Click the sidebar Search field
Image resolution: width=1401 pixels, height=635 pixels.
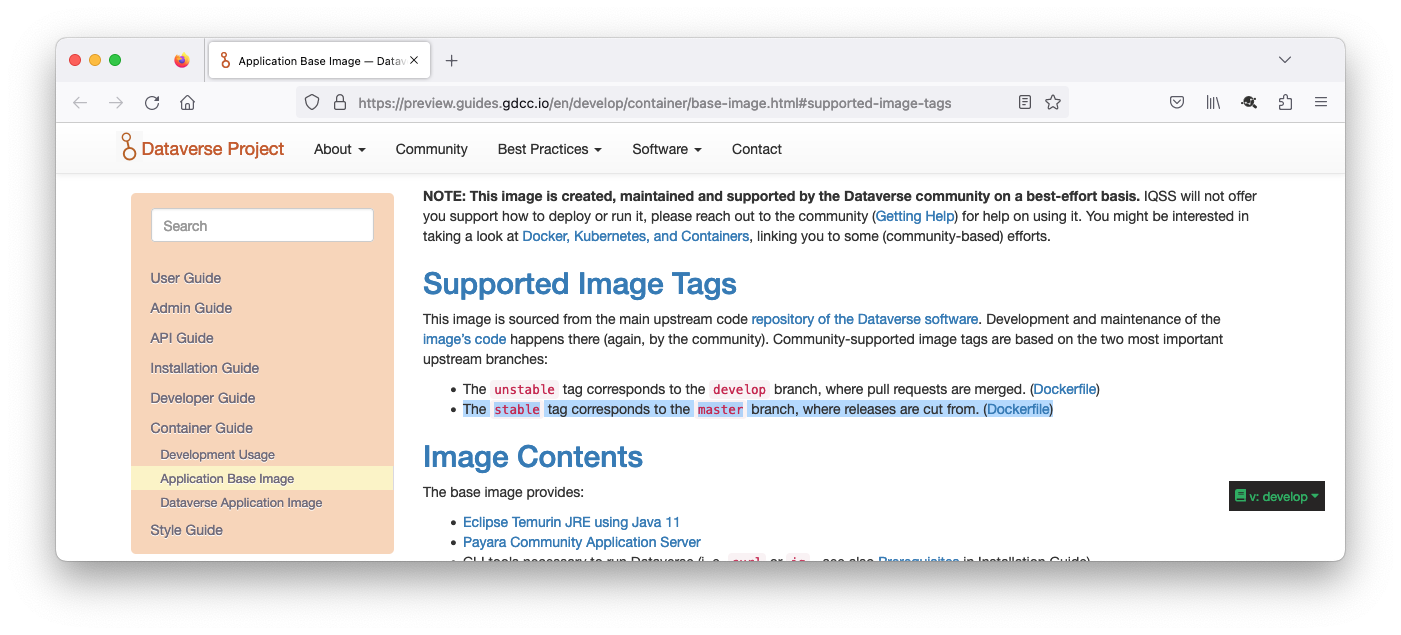tap(262, 225)
